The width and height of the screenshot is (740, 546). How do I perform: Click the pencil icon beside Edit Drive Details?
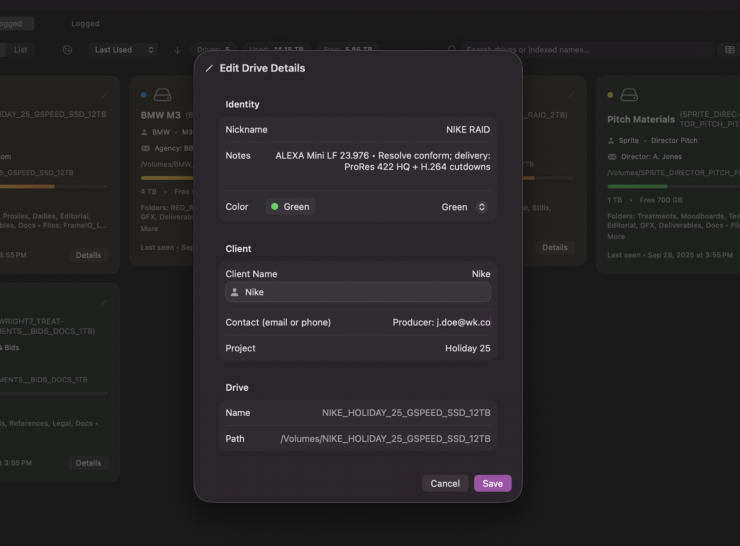pos(209,69)
